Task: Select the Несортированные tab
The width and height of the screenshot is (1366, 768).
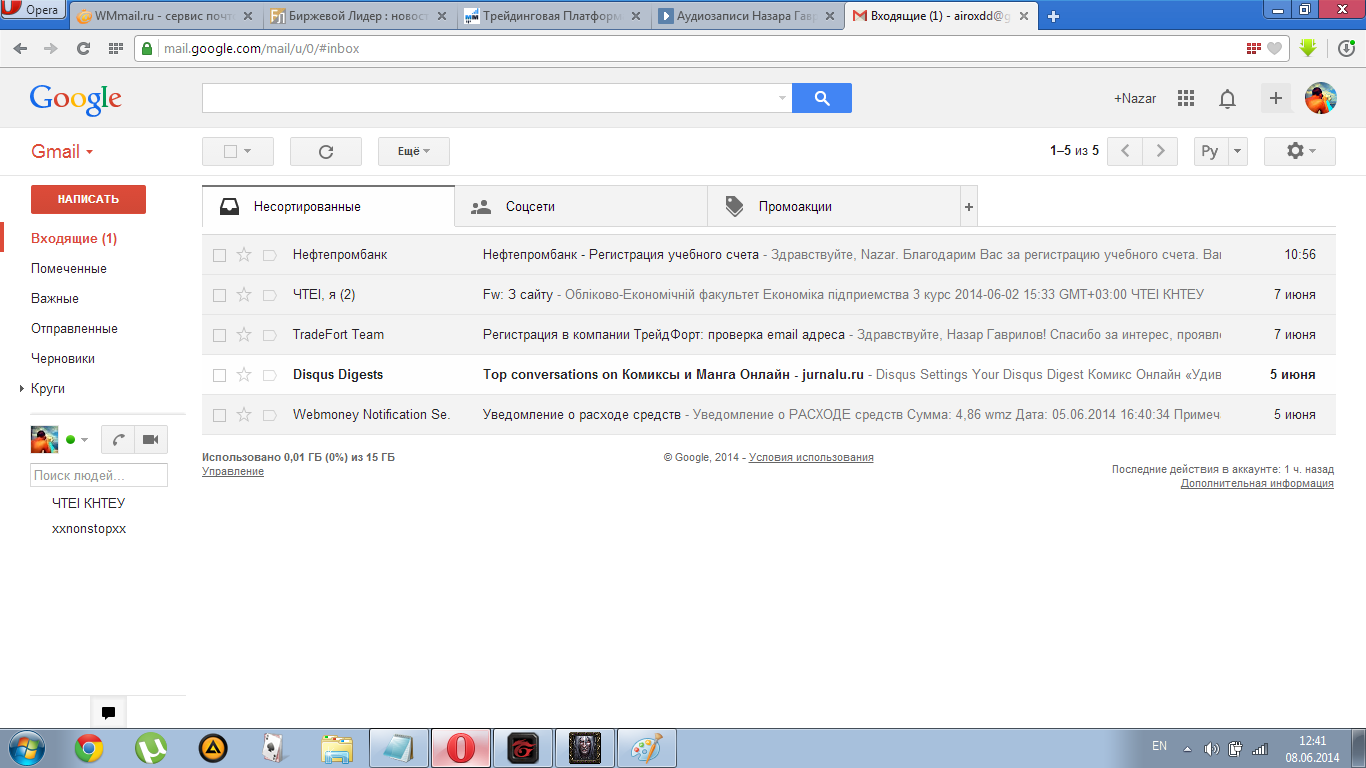Action: point(328,207)
